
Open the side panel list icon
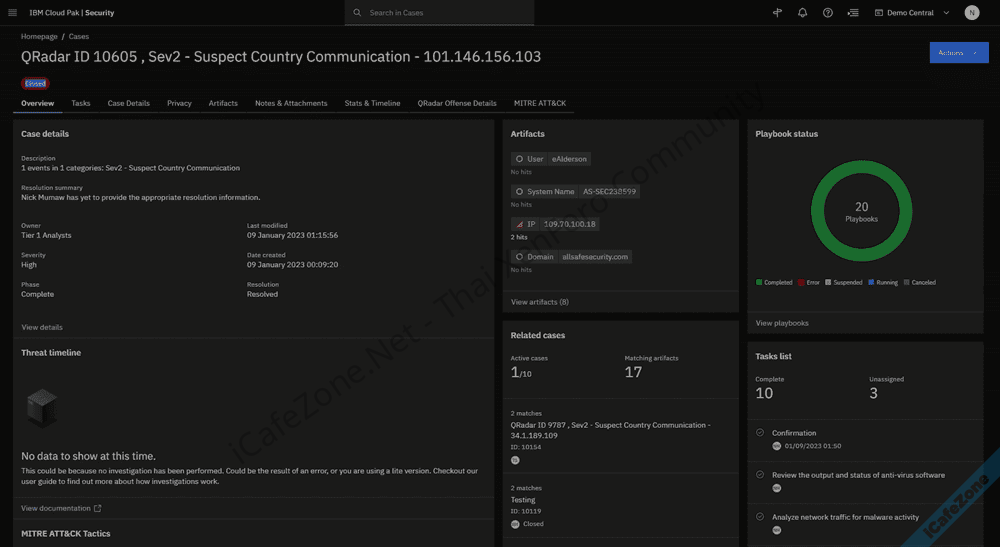[x=853, y=13]
